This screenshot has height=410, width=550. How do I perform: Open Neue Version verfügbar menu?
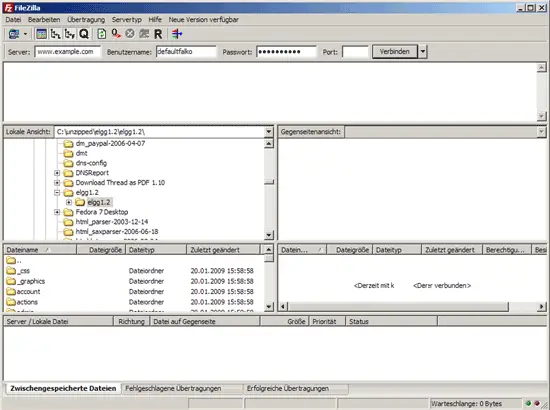pyautogui.click(x=203, y=20)
